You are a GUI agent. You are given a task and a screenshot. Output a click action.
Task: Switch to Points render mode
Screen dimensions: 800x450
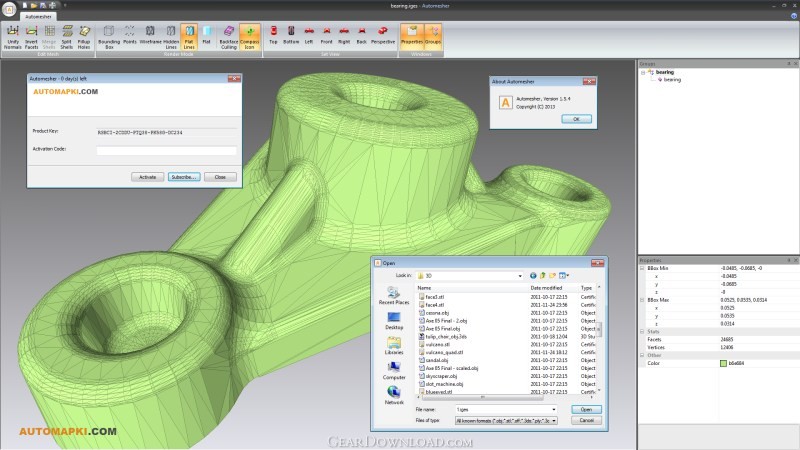[130, 37]
